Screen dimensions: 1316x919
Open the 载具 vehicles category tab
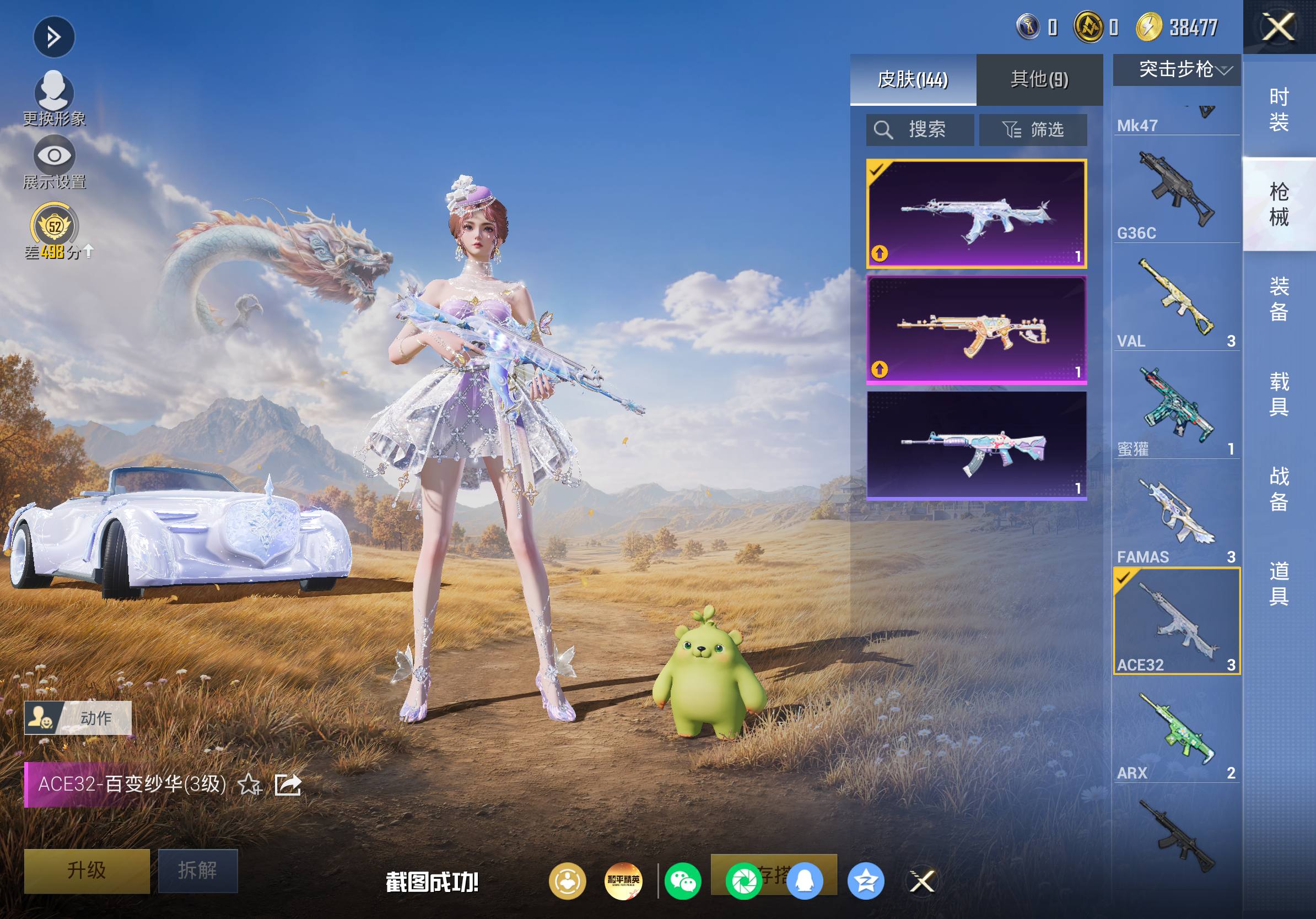[1279, 394]
